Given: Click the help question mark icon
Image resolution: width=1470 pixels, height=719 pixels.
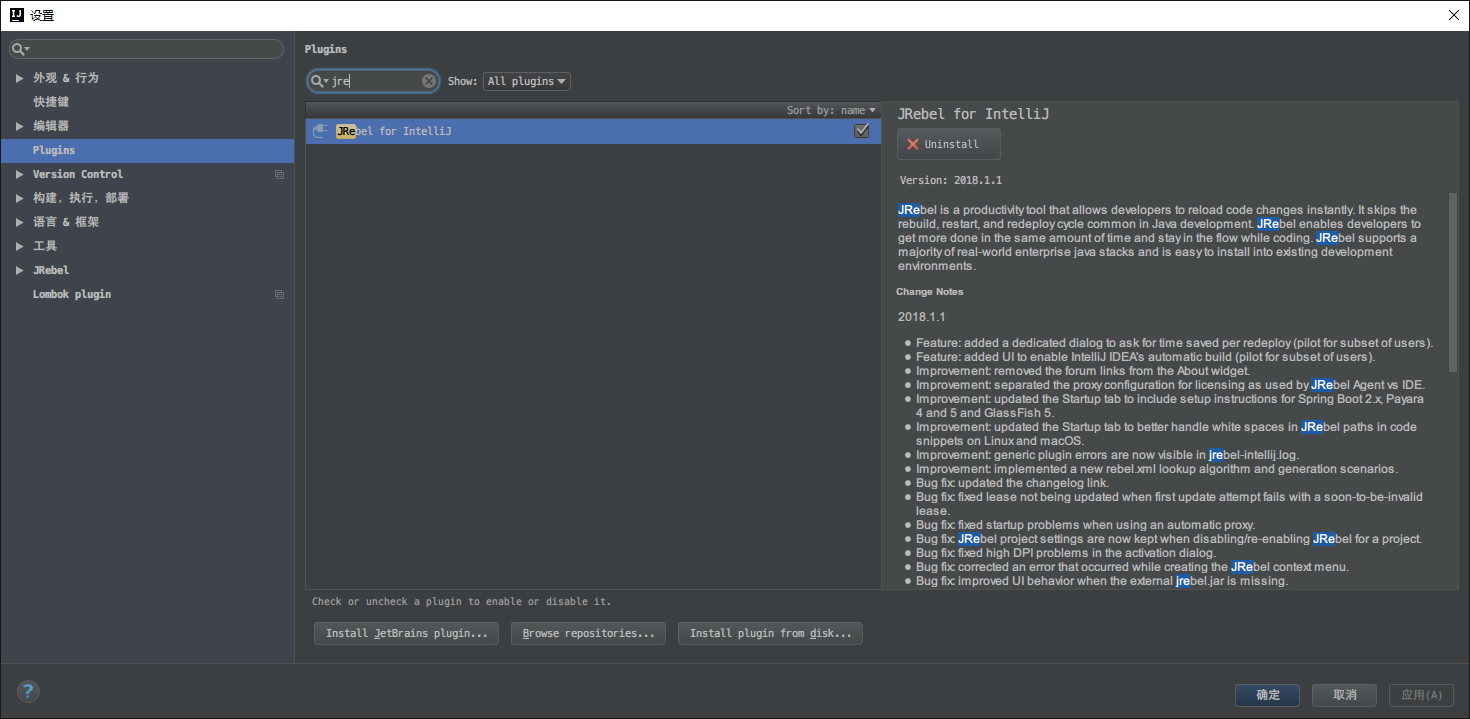Looking at the screenshot, I should point(28,691).
